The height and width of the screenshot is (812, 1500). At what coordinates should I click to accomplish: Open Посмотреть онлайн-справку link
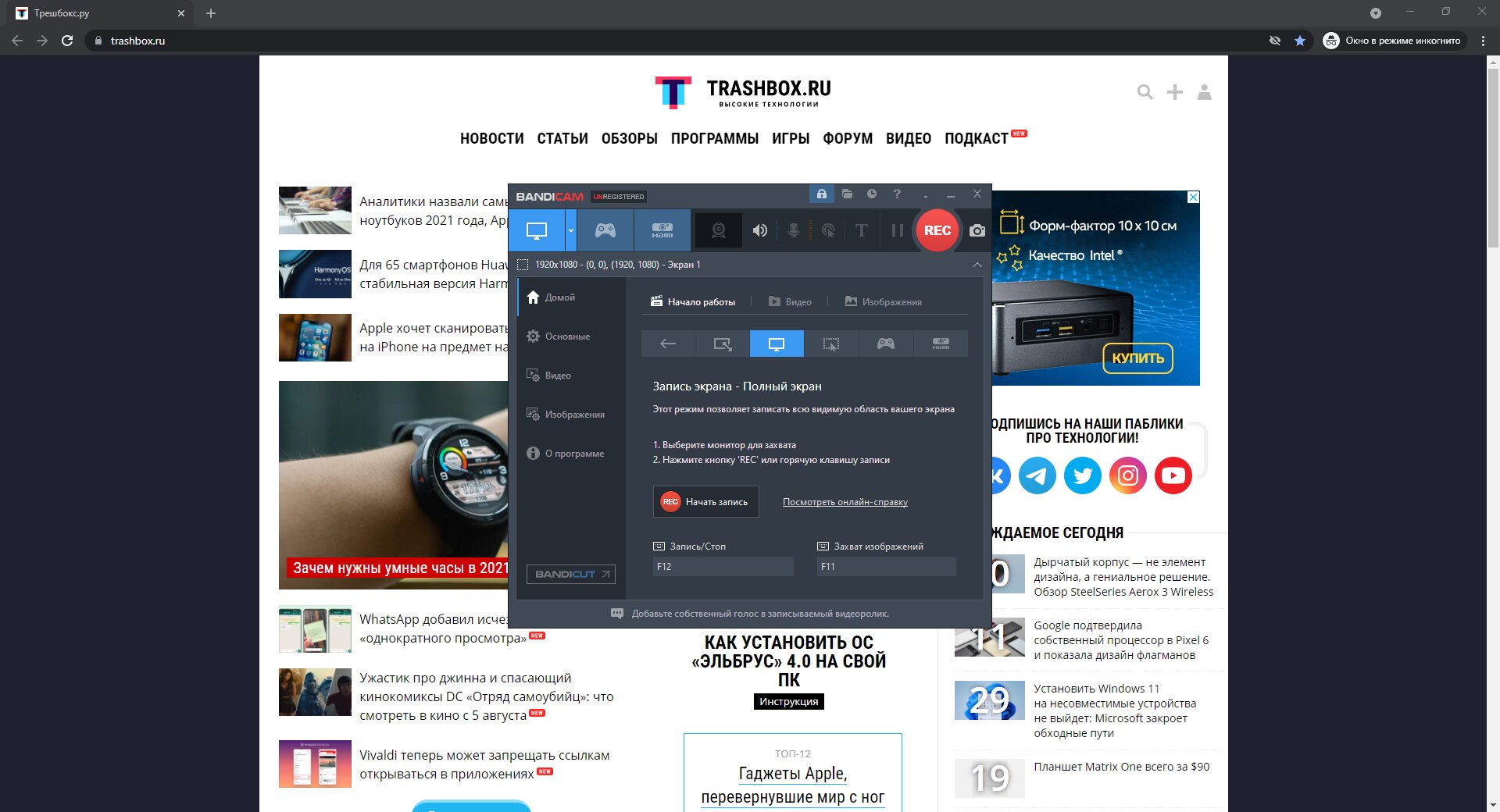coord(845,502)
